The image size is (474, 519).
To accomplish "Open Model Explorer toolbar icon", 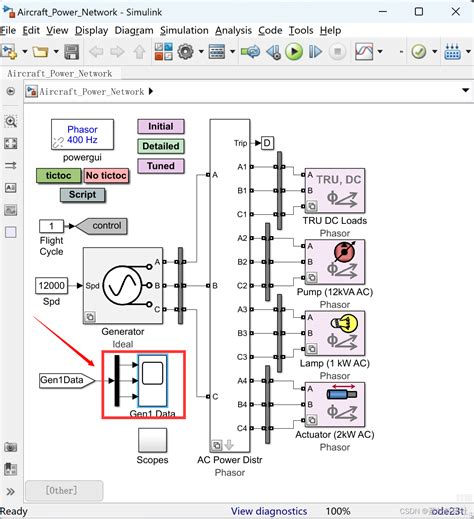I will pyautogui.click(x=217, y=52).
